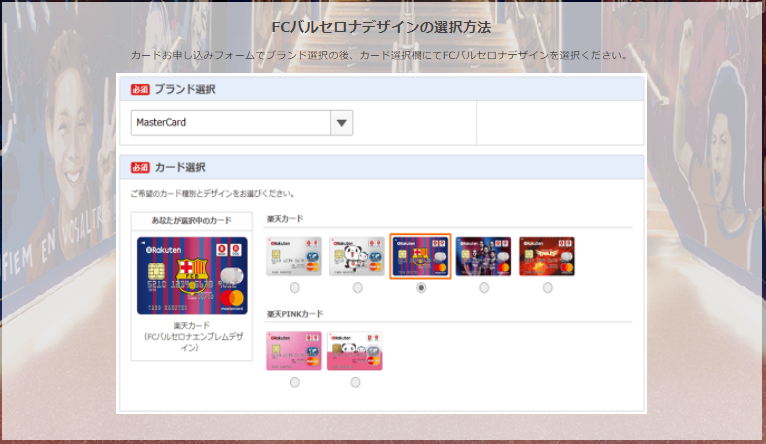Select the pink panda card radio button
This screenshot has height=444, width=766.
(355, 382)
